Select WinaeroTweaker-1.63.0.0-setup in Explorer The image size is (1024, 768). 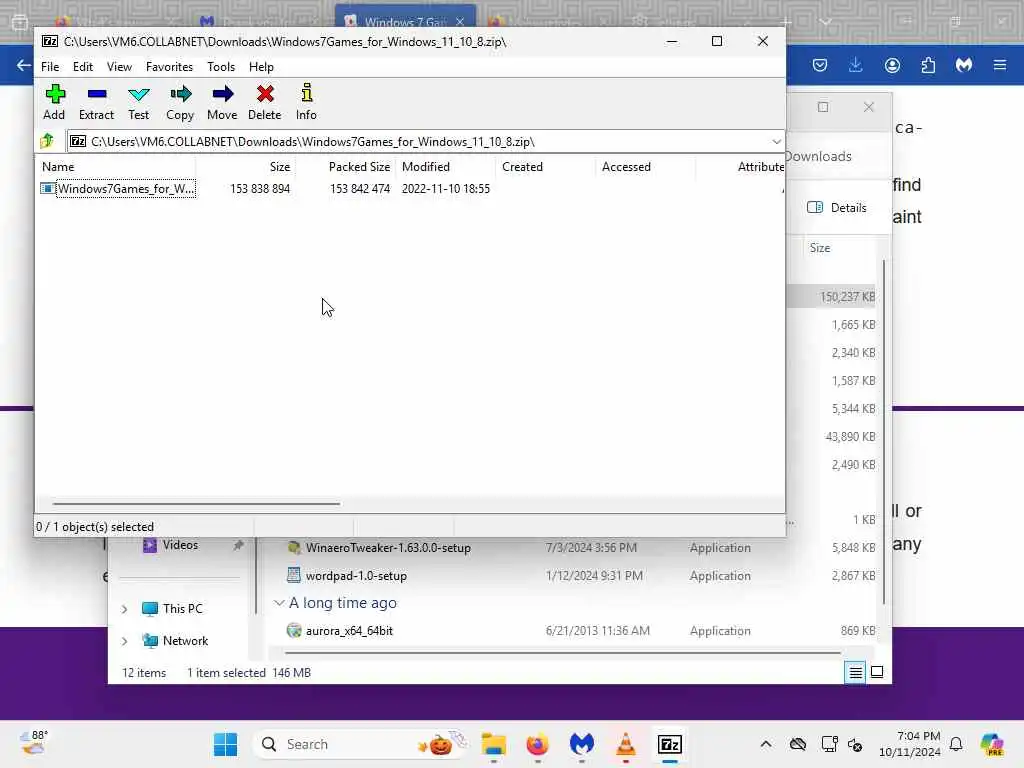(388, 548)
